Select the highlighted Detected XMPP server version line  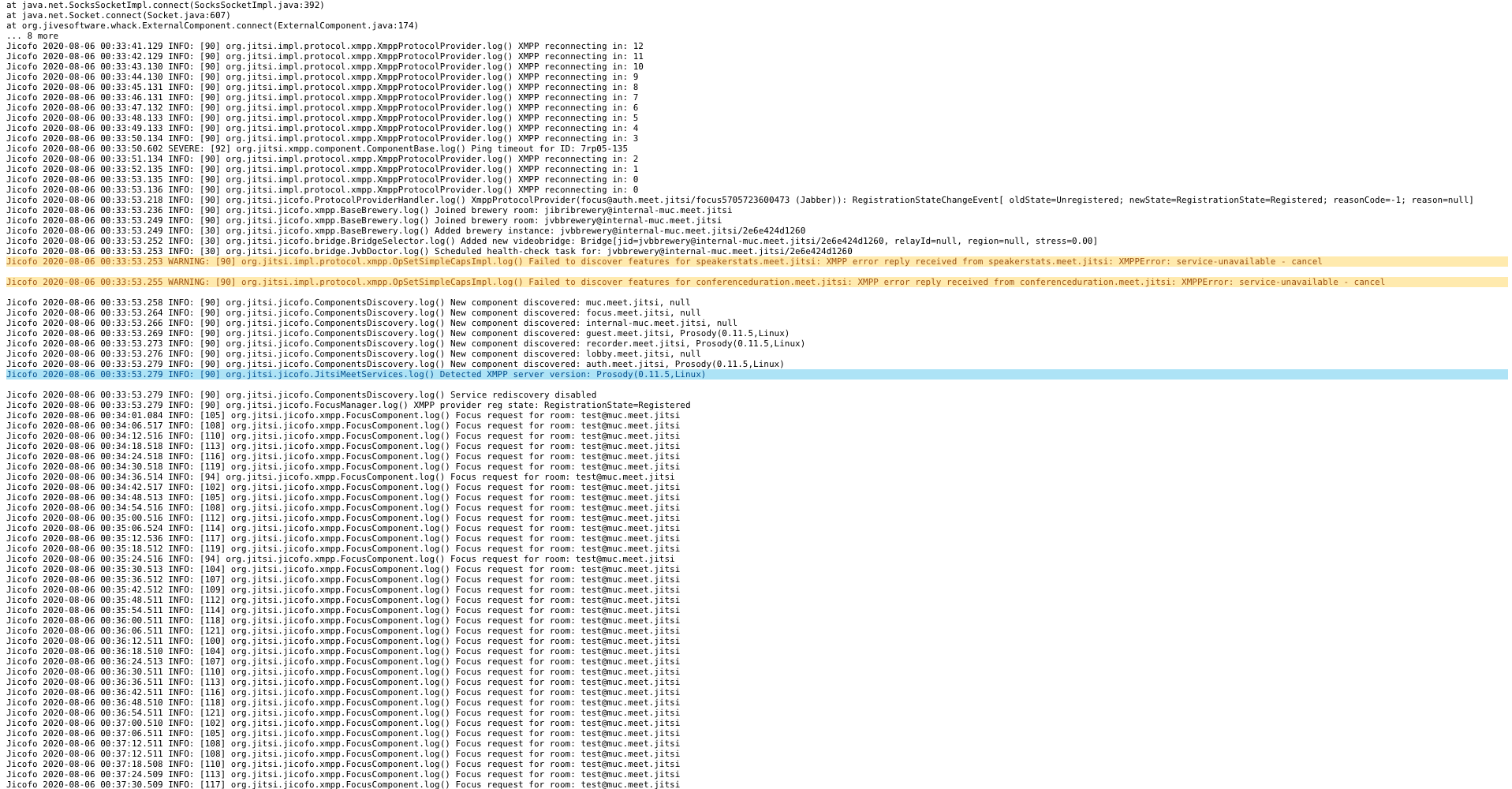(x=355, y=375)
